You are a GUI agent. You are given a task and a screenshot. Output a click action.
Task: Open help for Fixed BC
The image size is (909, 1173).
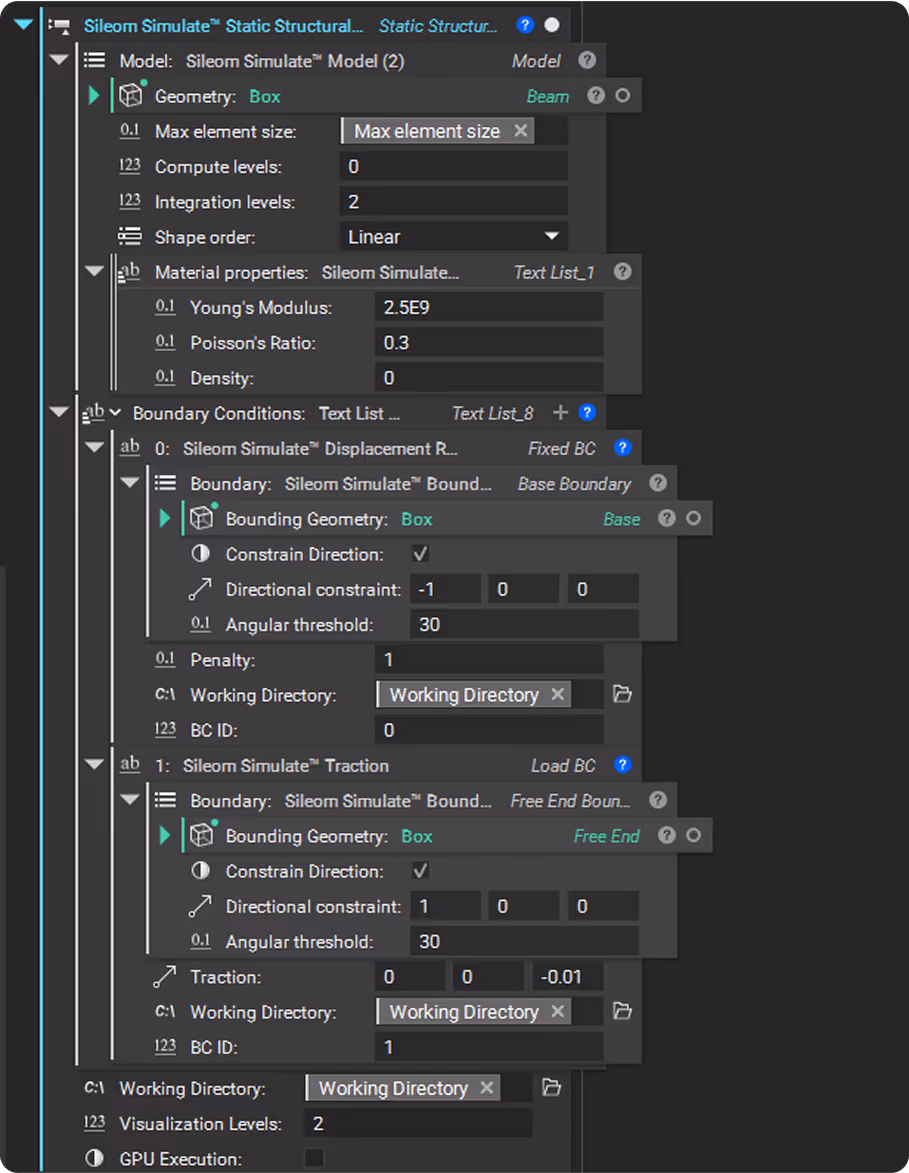(622, 447)
